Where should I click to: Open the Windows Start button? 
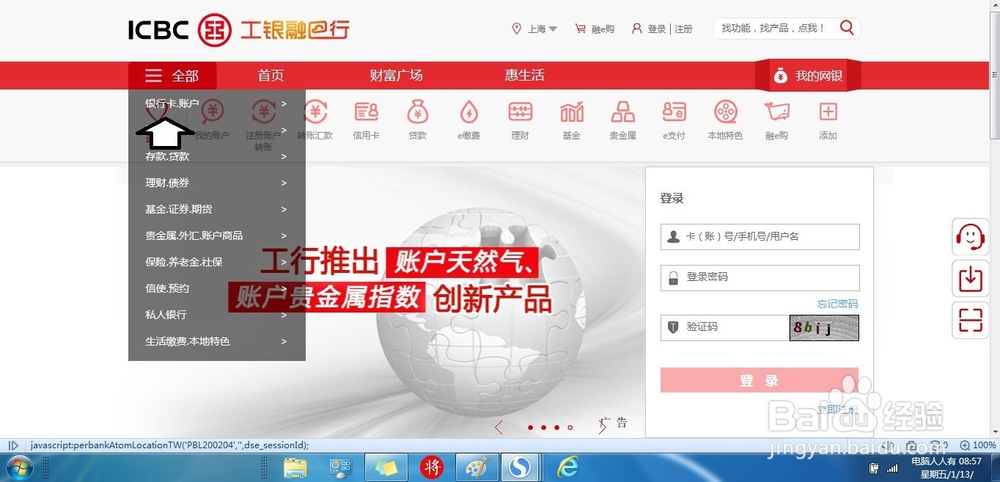coord(20,467)
